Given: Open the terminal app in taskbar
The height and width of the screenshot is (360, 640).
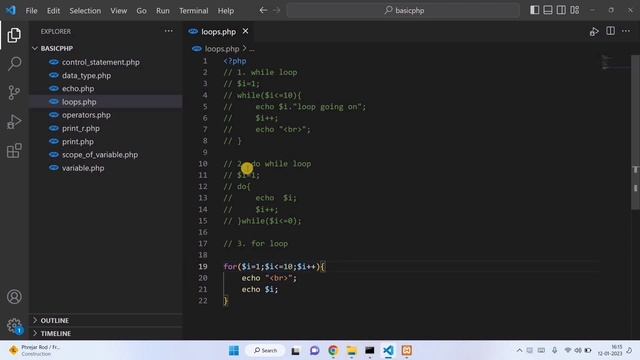Looking at the screenshot, I should [x=370, y=350].
